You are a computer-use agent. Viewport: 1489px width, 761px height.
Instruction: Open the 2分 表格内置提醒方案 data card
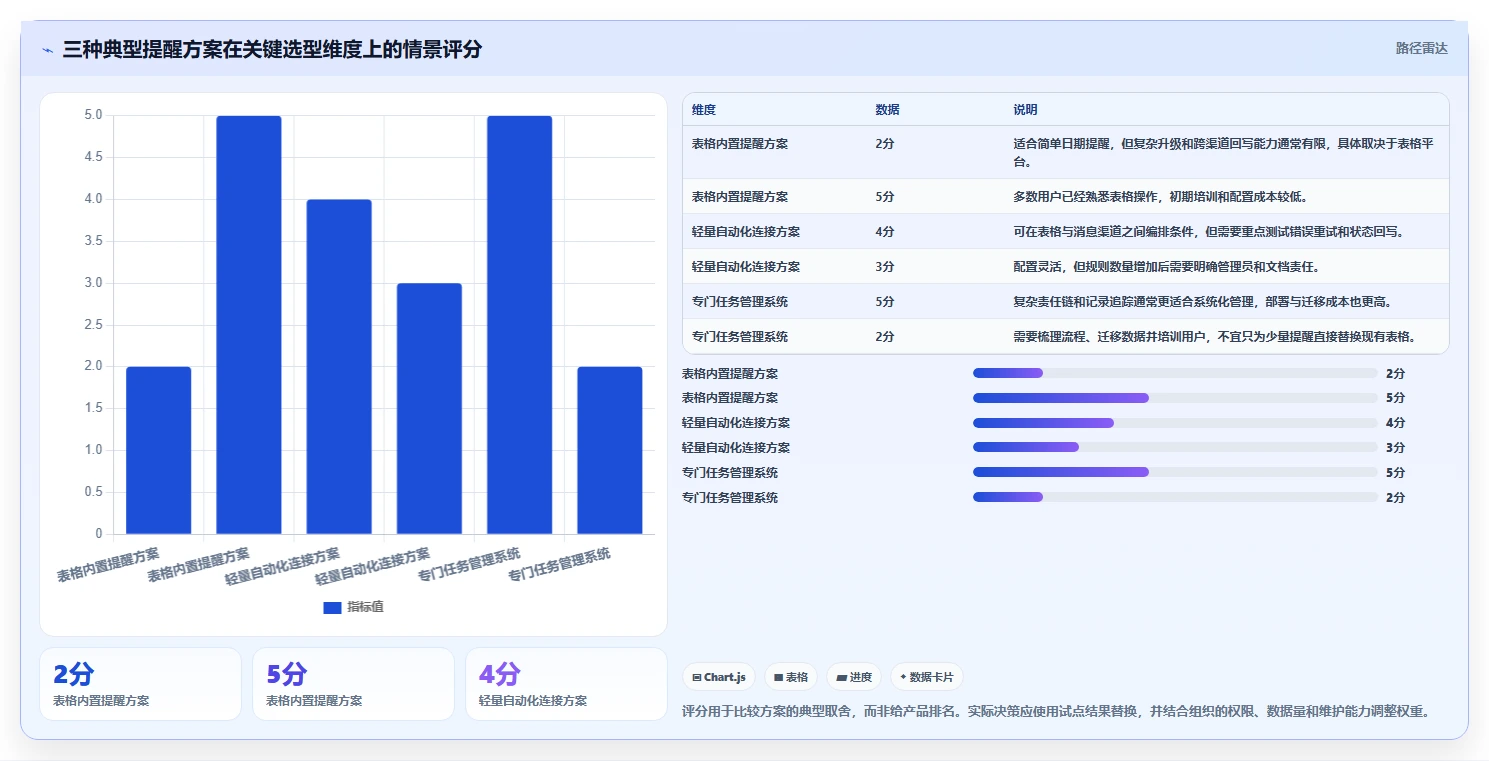(x=141, y=684)
